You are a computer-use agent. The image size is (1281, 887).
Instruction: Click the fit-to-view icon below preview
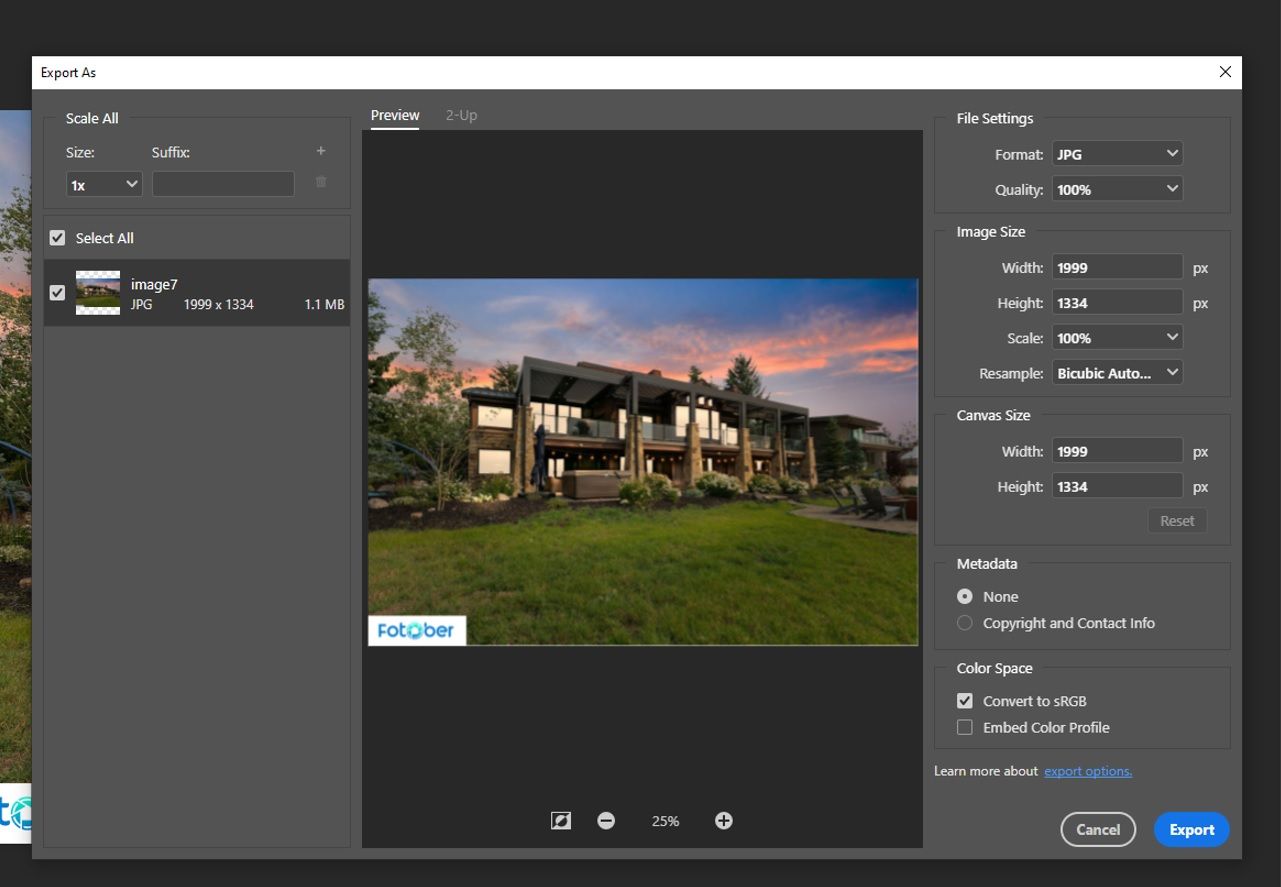(561, 821)
